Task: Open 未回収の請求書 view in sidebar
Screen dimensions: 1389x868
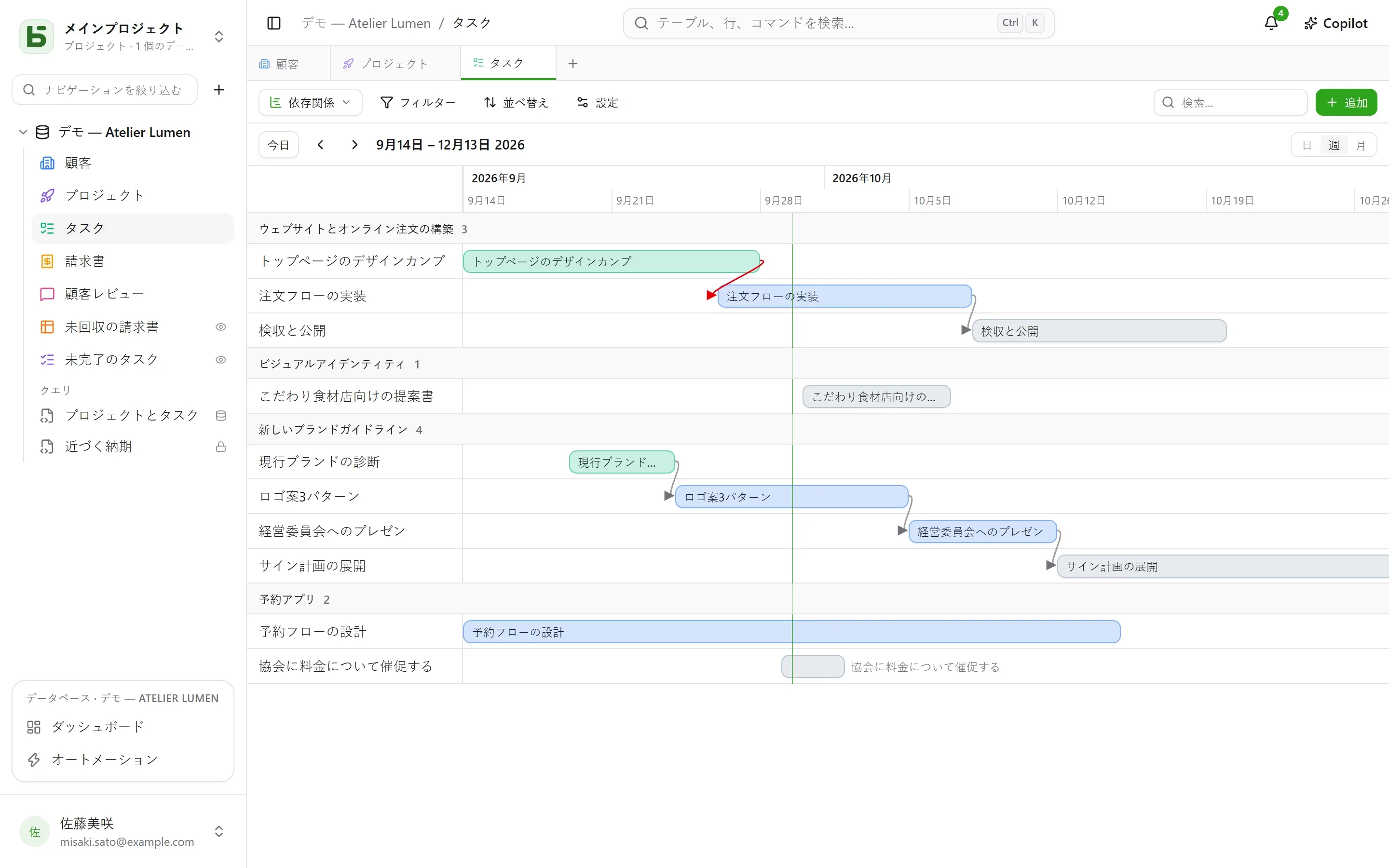Action: [133, 326]
